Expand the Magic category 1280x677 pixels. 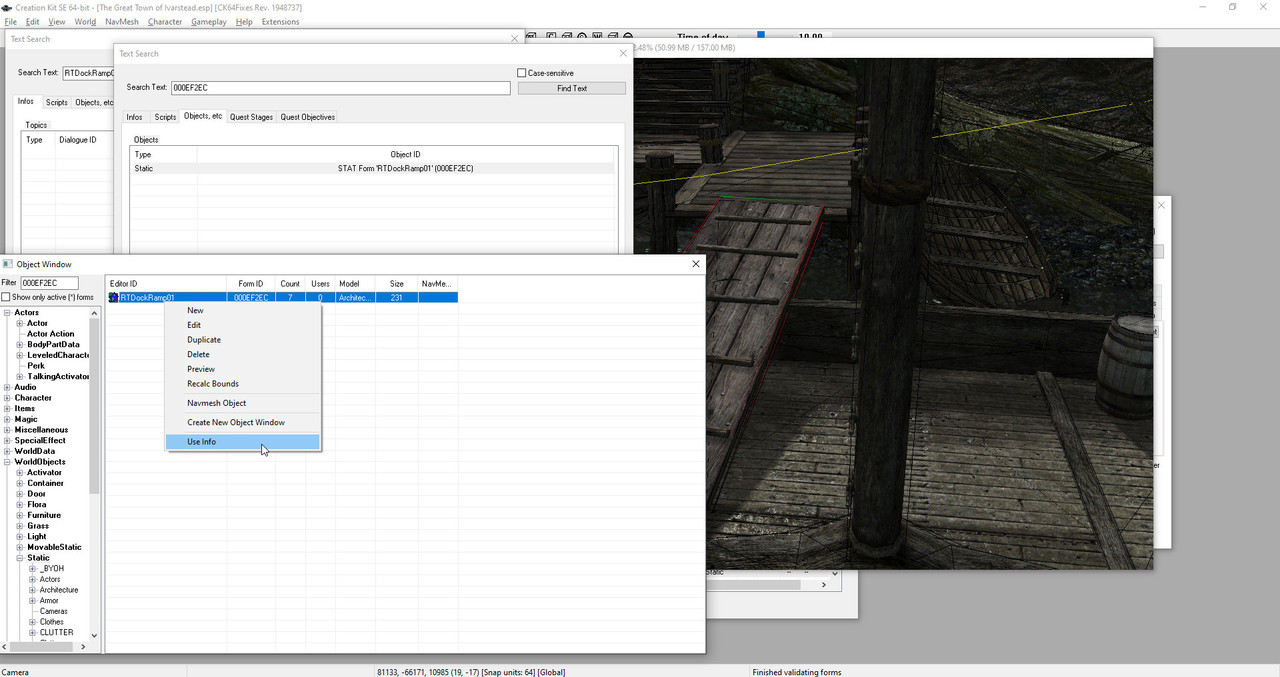pyautogui.click(x=8, y=420)
